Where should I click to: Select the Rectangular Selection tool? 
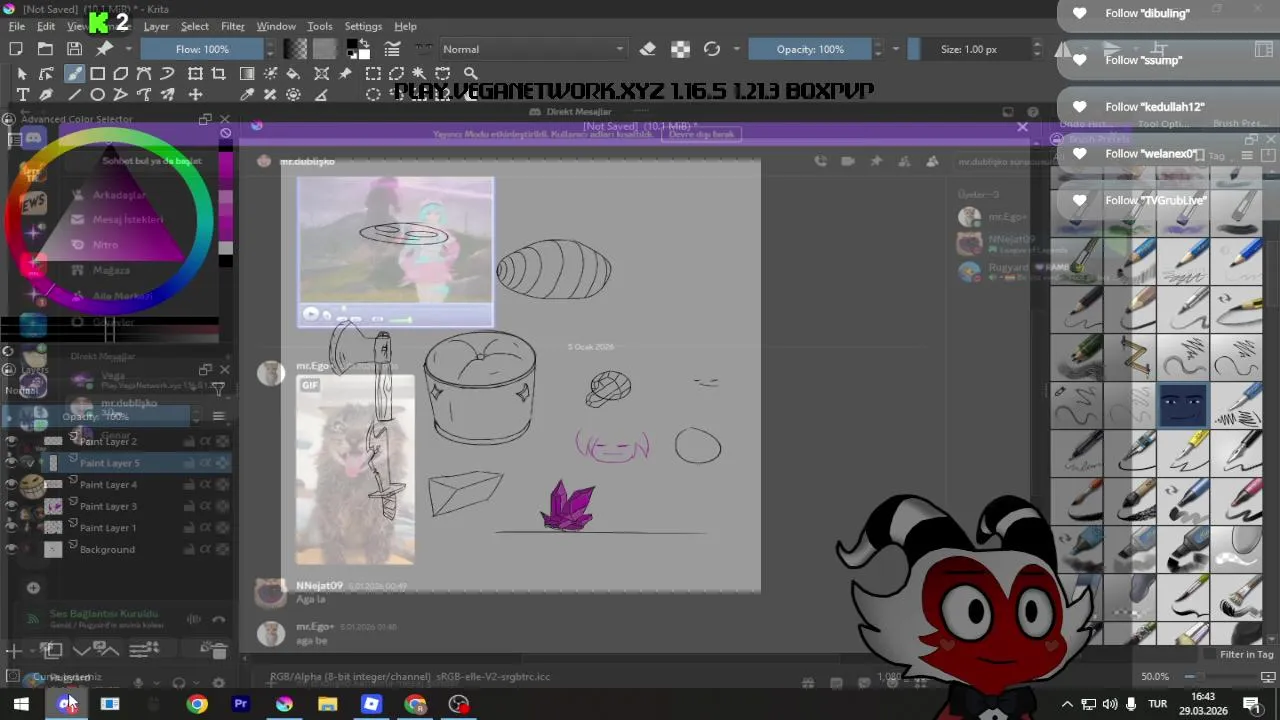tap(372, 73)
